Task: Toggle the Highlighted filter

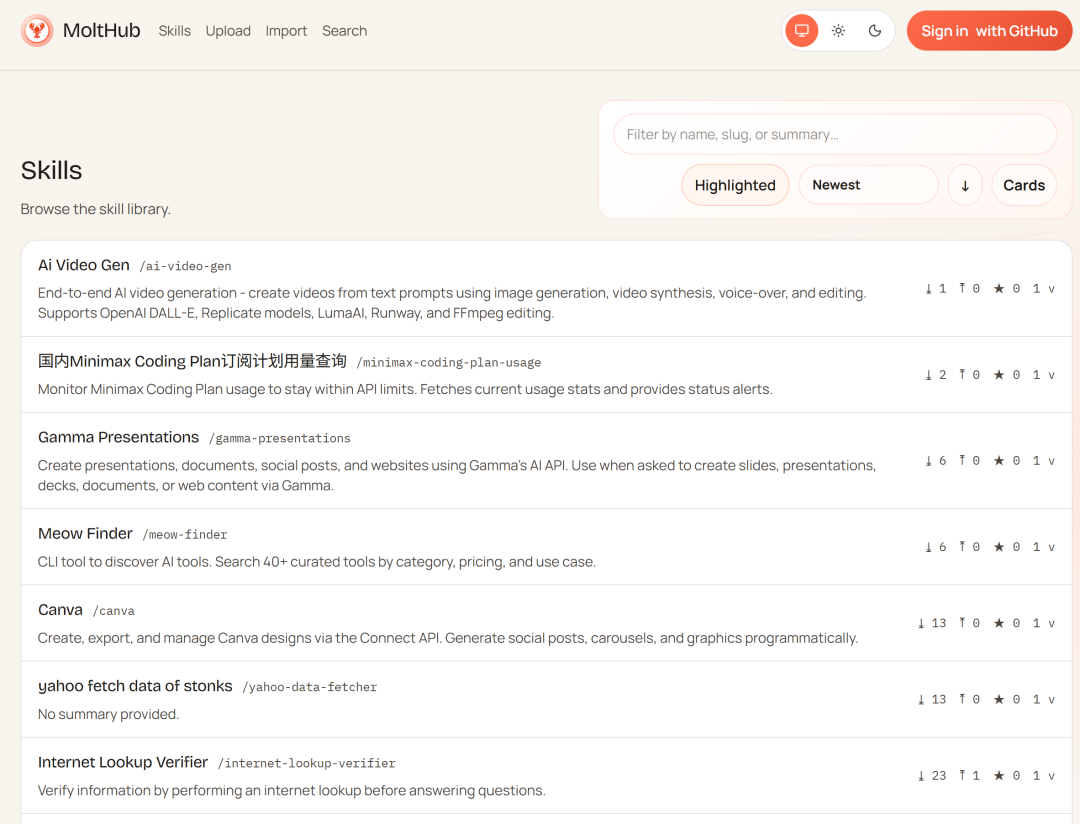Action: click(735, 185)
